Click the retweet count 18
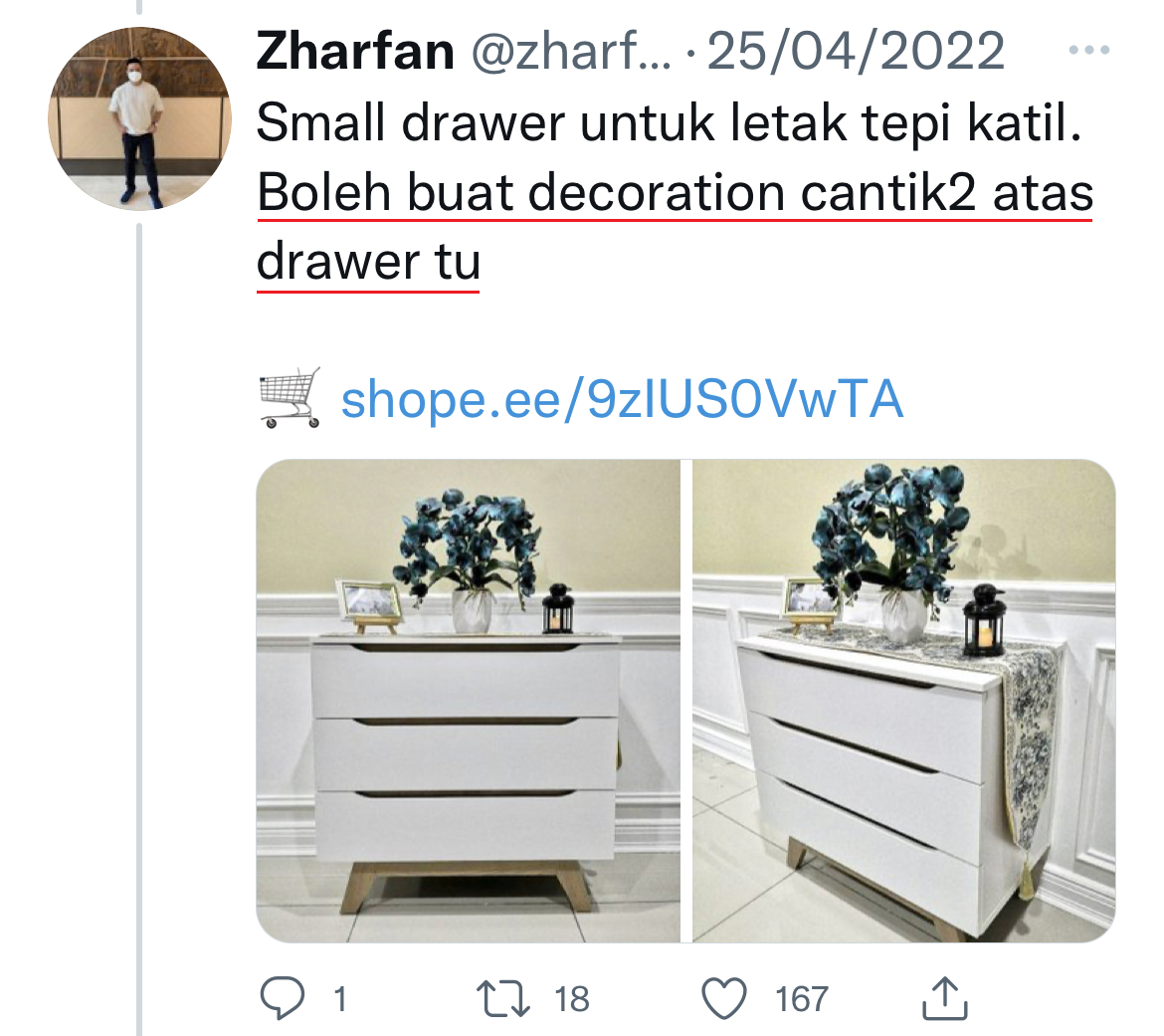Image resolution: width=1164 pixels, height=1036 pixels. click(572, 999)
